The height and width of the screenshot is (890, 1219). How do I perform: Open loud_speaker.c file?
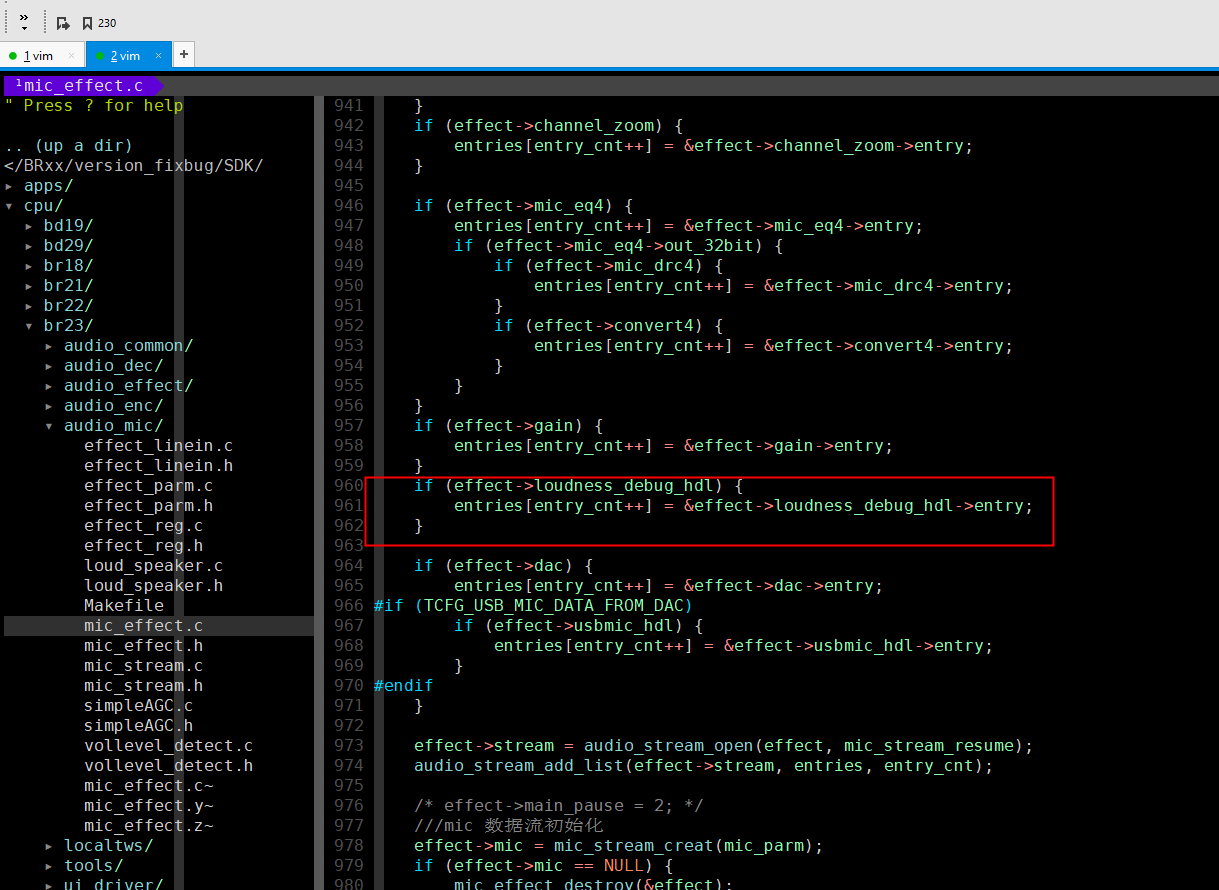tap(153, 566)
